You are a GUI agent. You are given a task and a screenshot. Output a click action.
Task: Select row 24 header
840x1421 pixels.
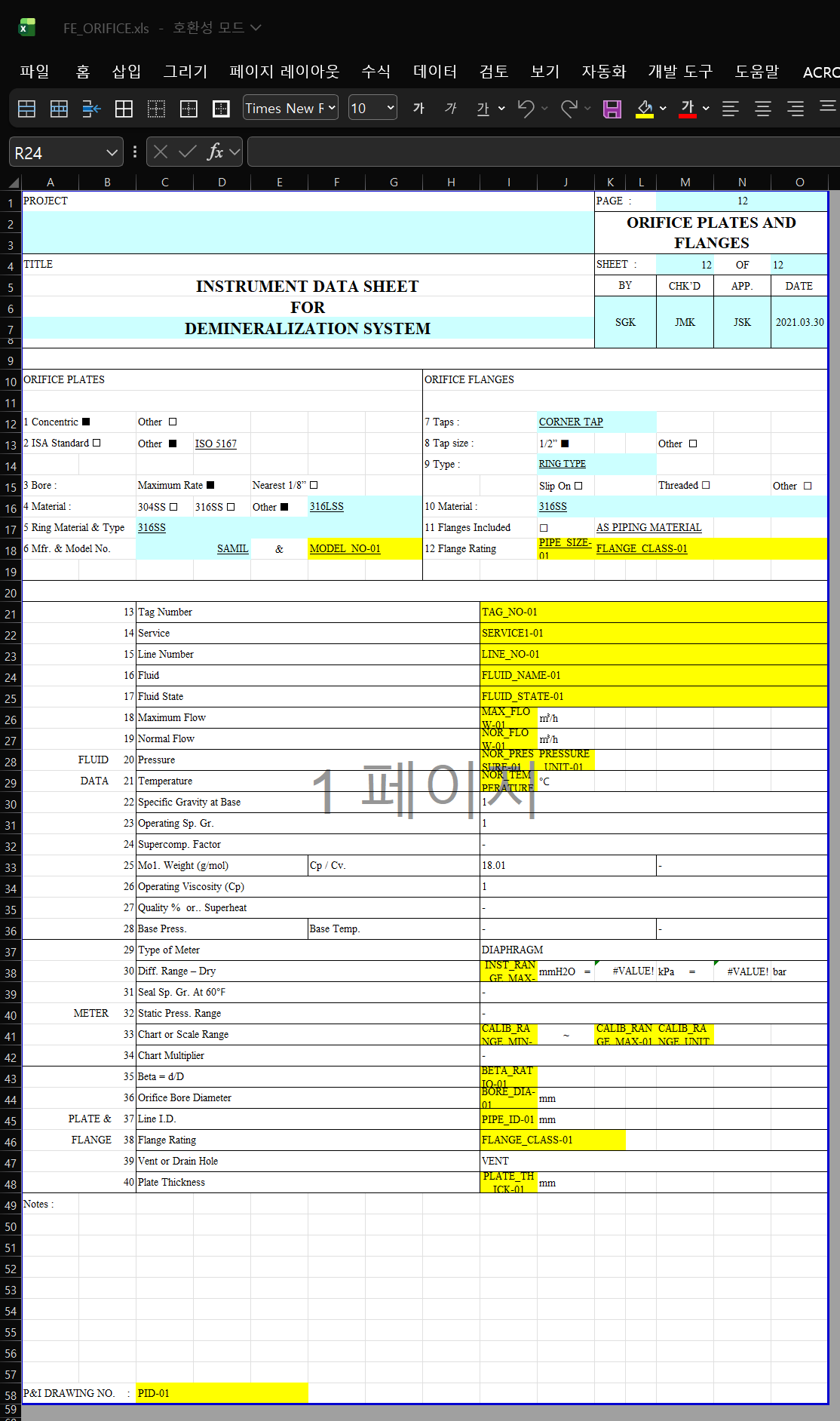tap(11, 677)
